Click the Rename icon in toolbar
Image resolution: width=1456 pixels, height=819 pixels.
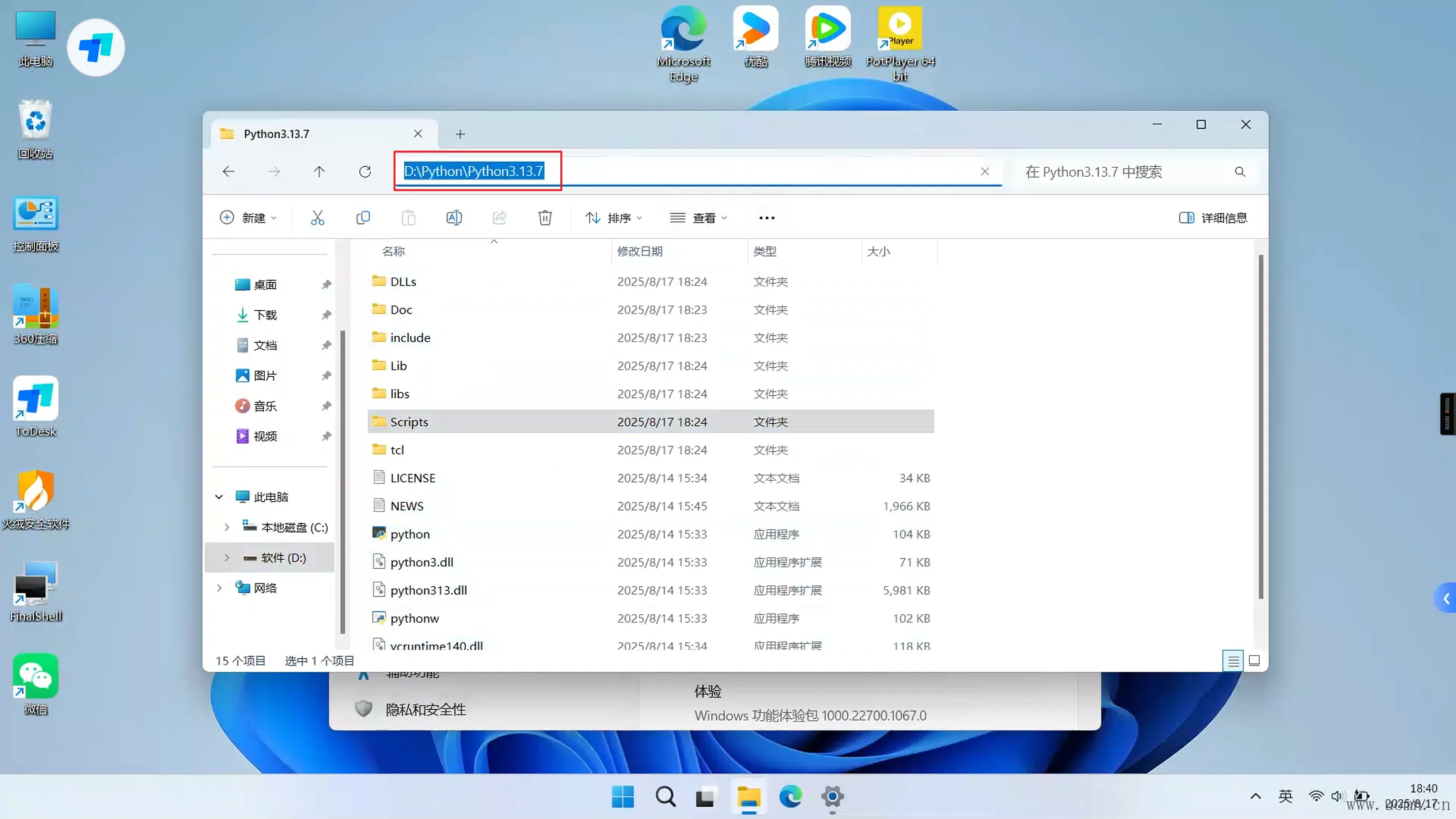pyautogui.click(x=454, y=218)
